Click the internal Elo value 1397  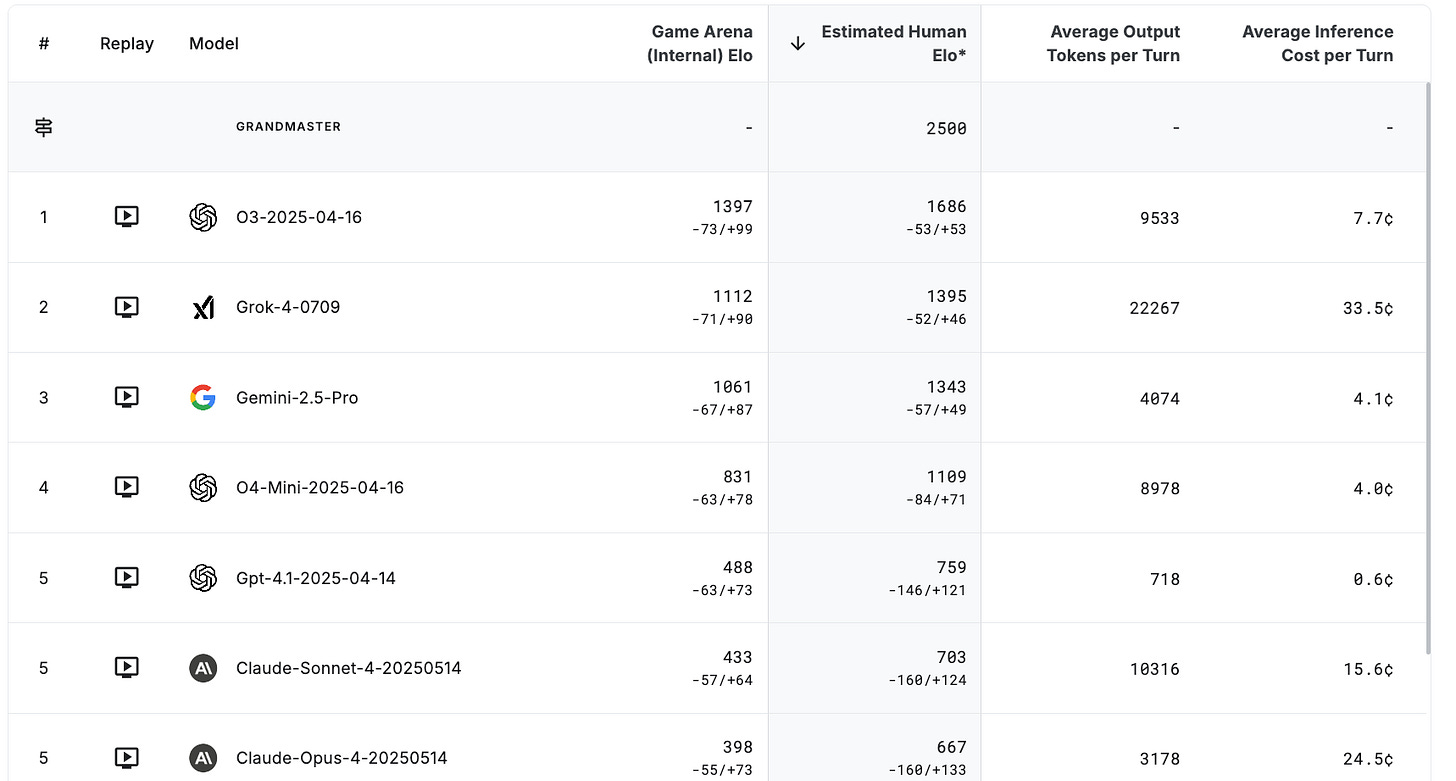coord(733,206)
